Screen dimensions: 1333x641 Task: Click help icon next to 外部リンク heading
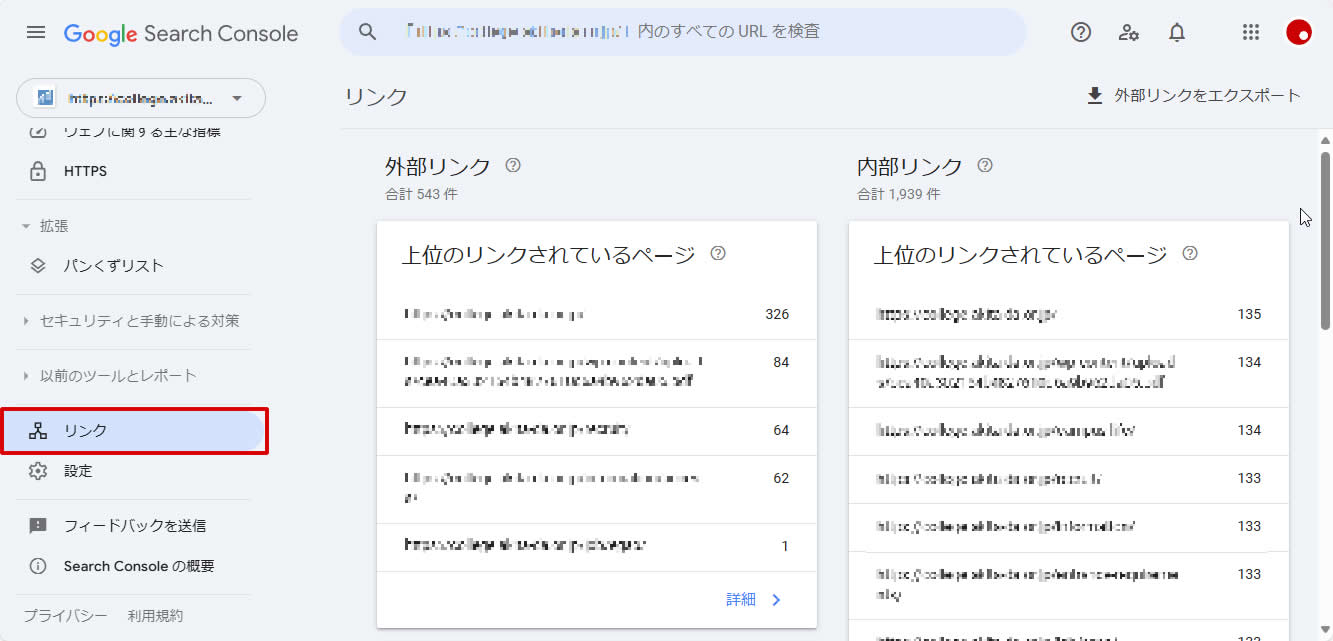(513, 166)
